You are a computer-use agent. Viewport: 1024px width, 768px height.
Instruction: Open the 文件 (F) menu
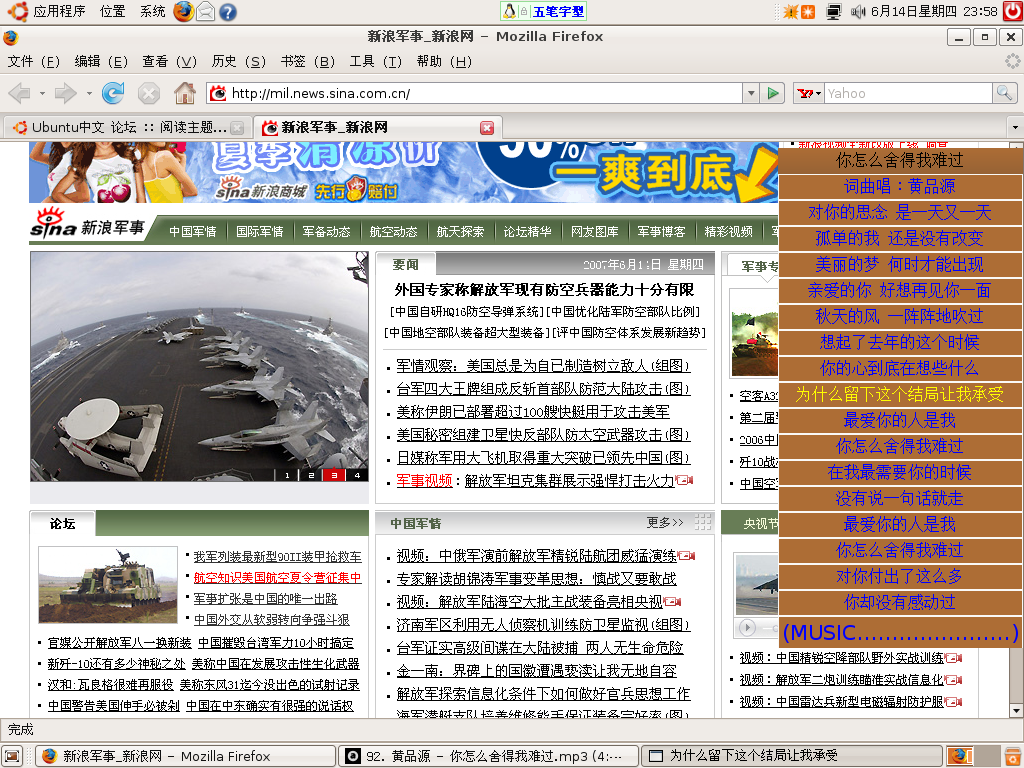pos(33,61)
